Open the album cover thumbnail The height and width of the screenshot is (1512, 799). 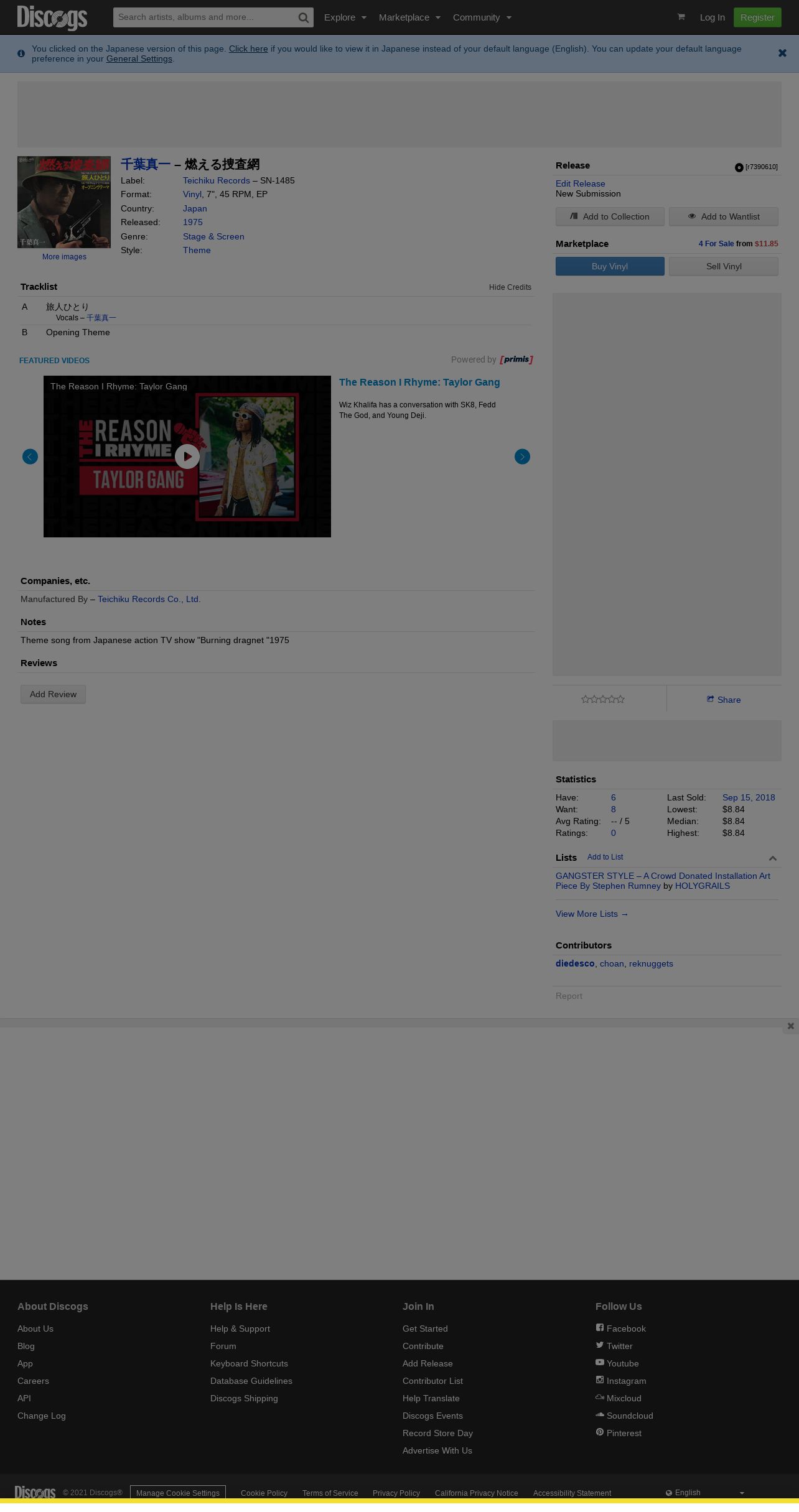pyautogui.click(x=64, y=202)
